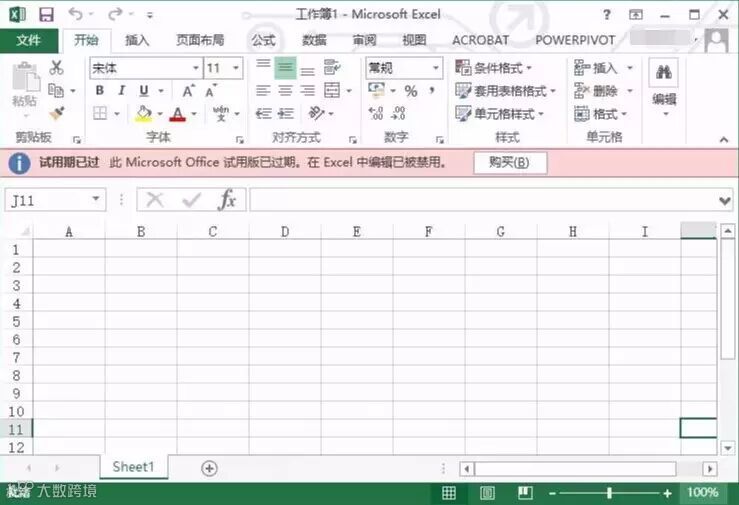Collapse the ribbon with the up chevron
739x505 pixels.
pyautogui.click(x=723, y=139)
